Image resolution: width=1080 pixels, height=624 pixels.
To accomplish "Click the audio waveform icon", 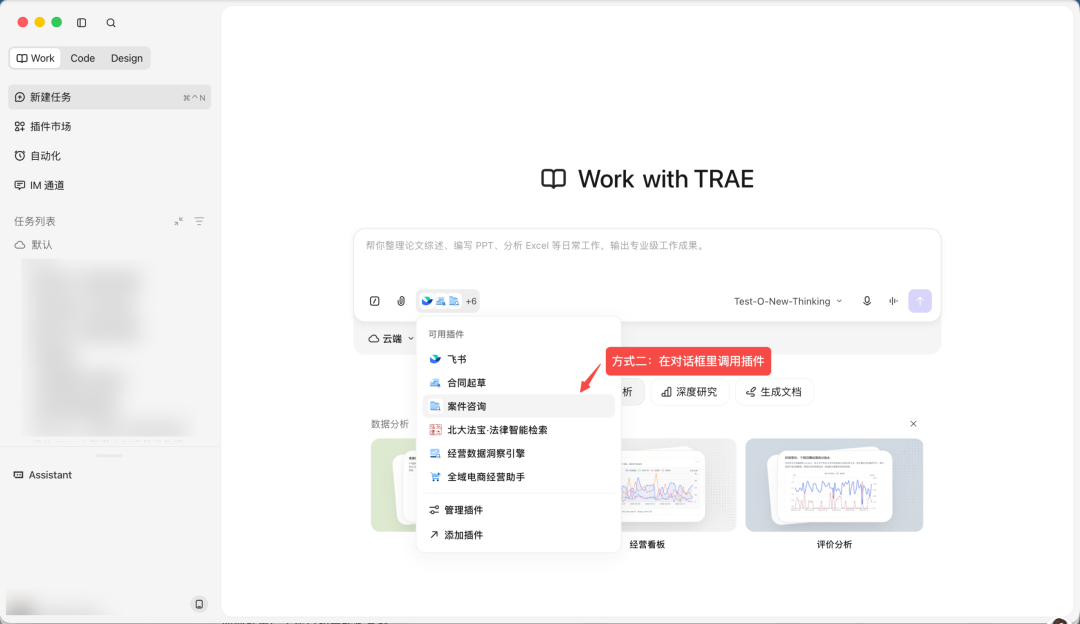I will pyautogui.click(x=893, y=301).
